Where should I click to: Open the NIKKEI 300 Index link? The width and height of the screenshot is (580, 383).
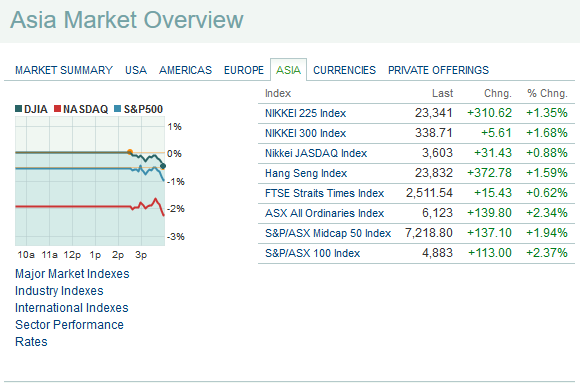(x=306, y=133)
